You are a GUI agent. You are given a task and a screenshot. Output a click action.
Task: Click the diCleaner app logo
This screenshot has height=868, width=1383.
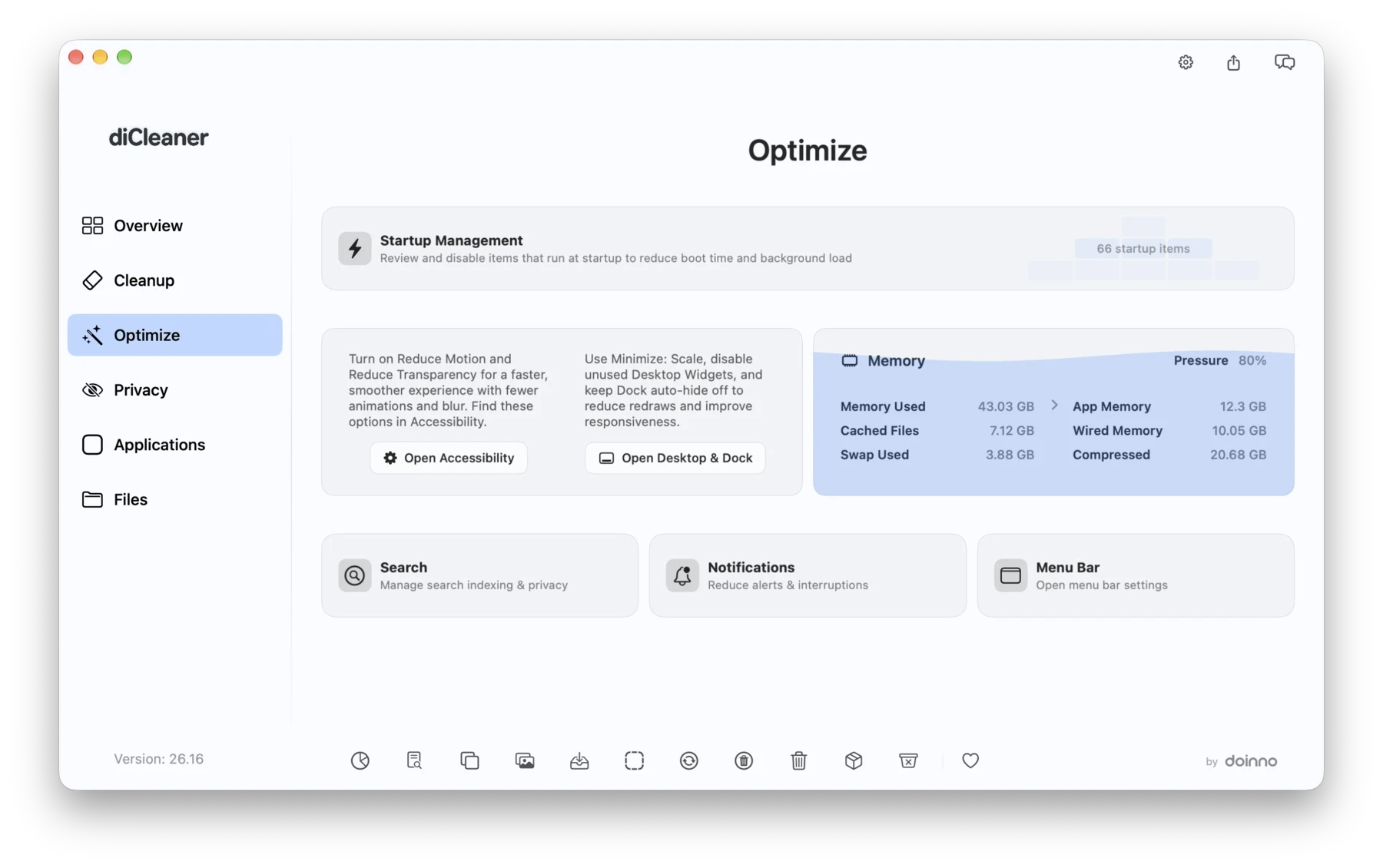(x=159, y=137)
